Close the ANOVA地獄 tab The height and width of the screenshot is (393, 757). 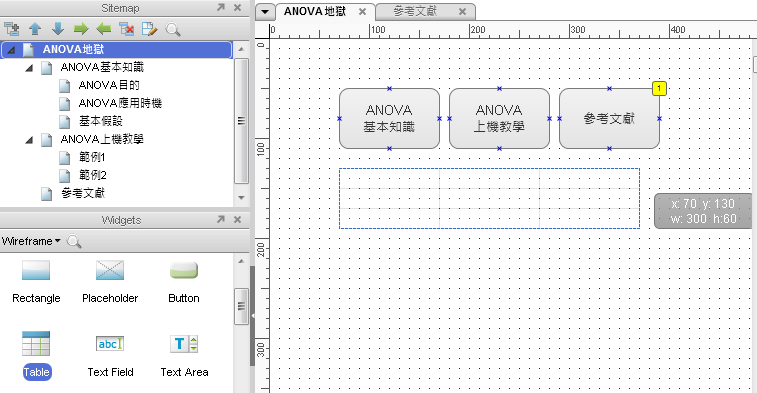pos(362,12)
